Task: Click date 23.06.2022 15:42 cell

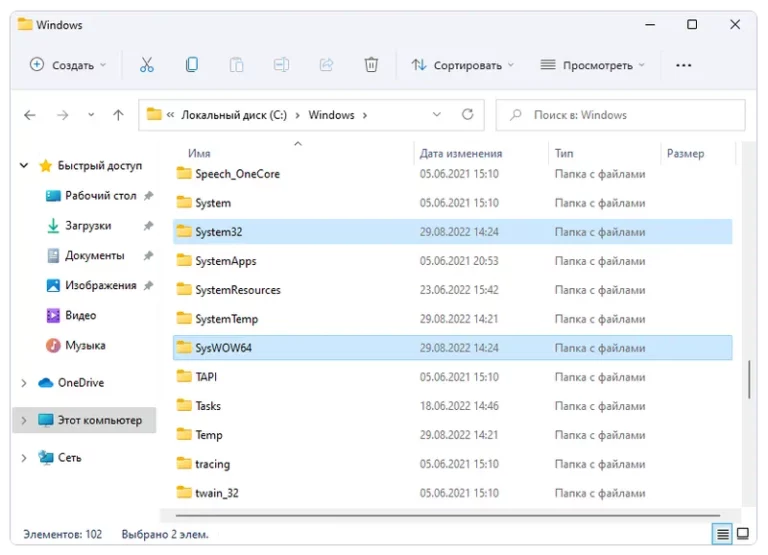Action: tap(459, 290)
